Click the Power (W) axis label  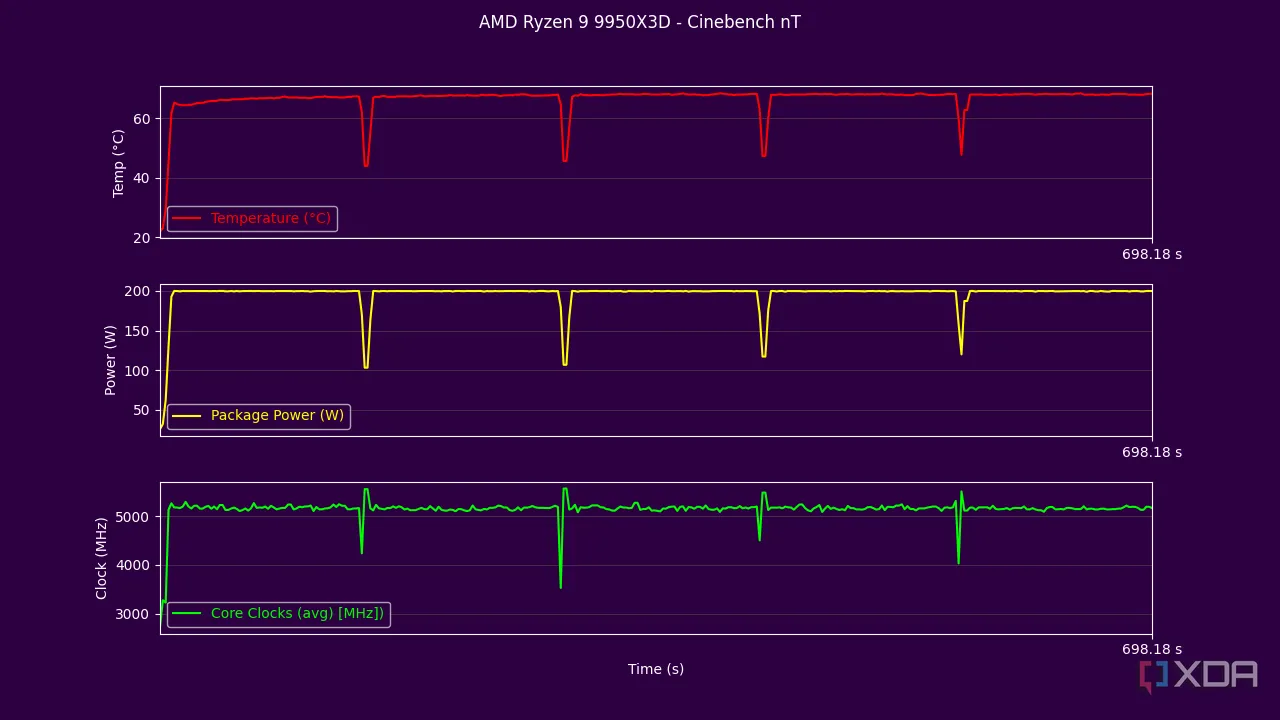tap(110, 360)
